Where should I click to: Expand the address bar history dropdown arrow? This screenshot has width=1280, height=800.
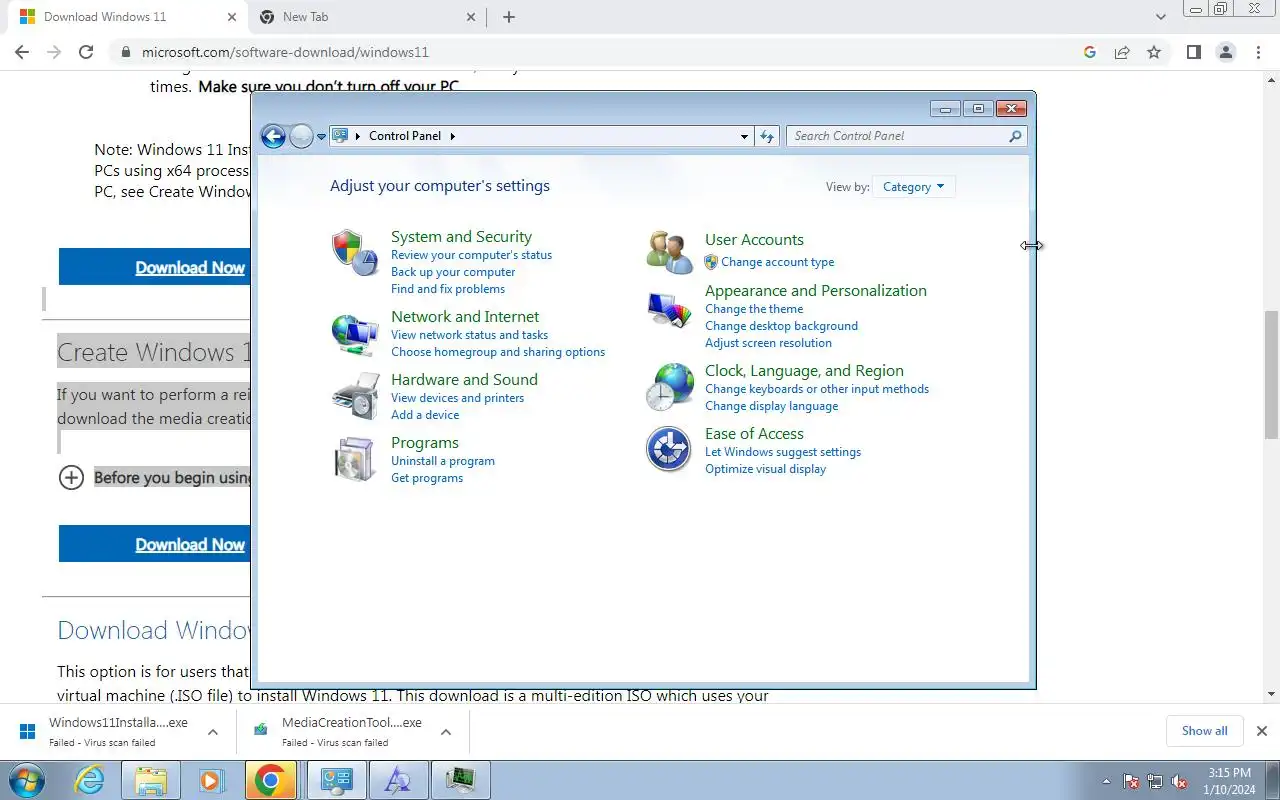(744, 136)
